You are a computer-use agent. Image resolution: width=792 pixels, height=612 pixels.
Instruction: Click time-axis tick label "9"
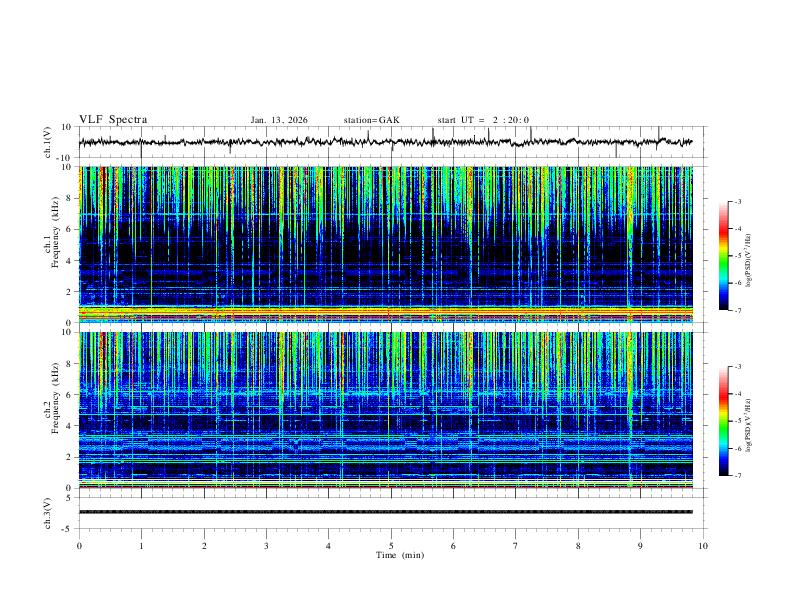[640, 546]
